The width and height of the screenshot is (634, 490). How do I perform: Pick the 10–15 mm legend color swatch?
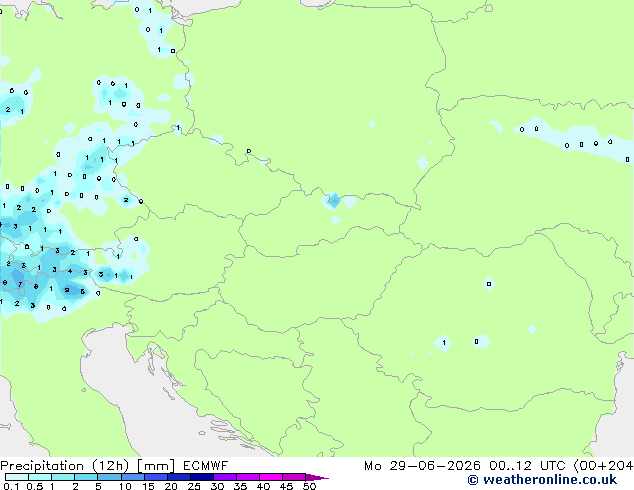(x=133, y=477)
